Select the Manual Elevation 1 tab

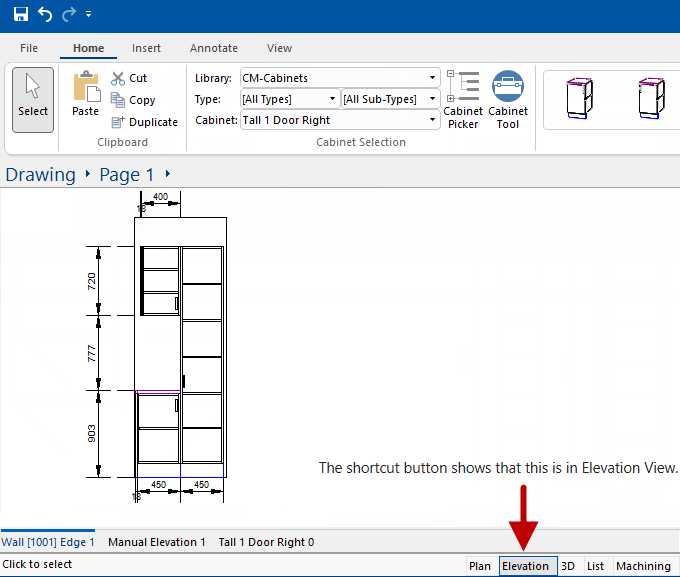point(157,542)
